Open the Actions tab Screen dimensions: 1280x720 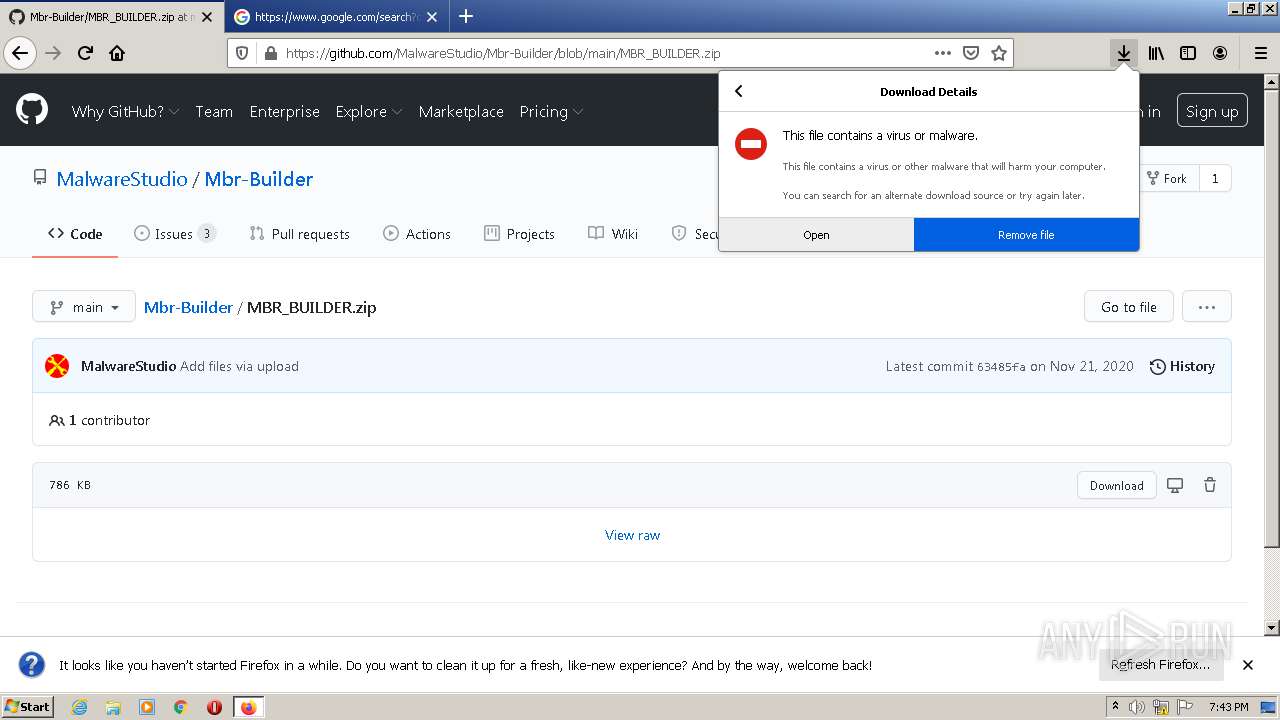(417, 234)
